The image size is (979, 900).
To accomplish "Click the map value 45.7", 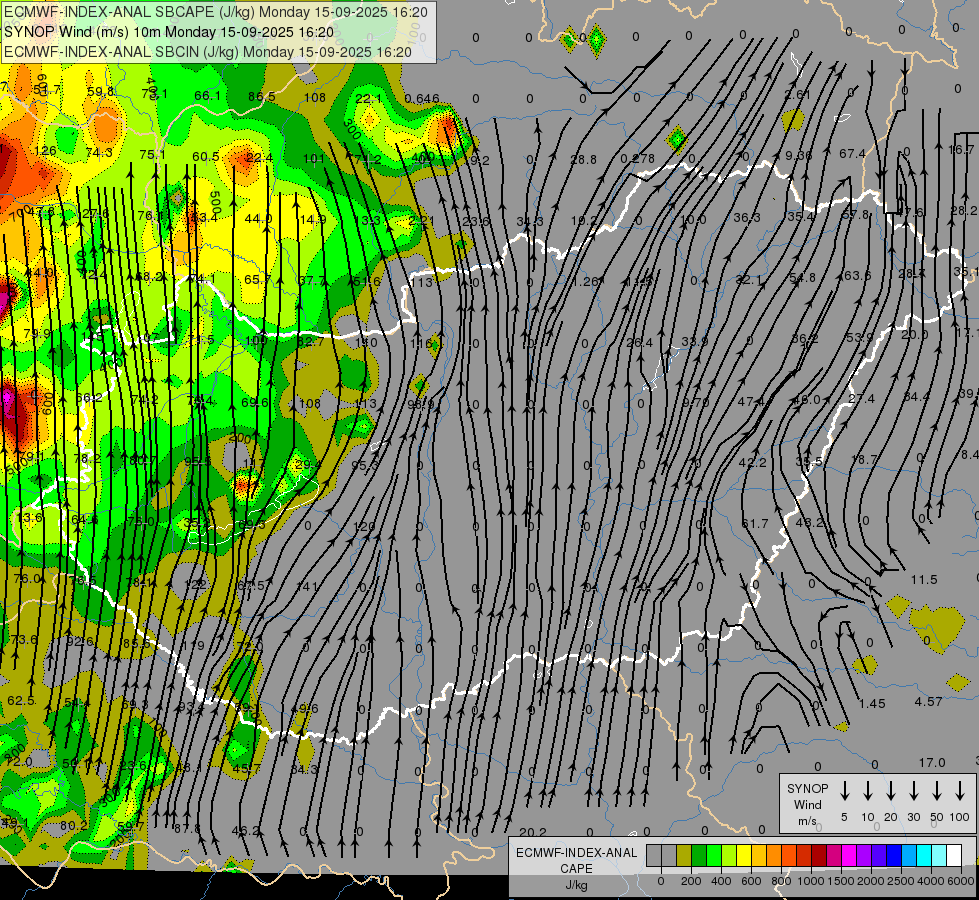I will tap(247, 769).
